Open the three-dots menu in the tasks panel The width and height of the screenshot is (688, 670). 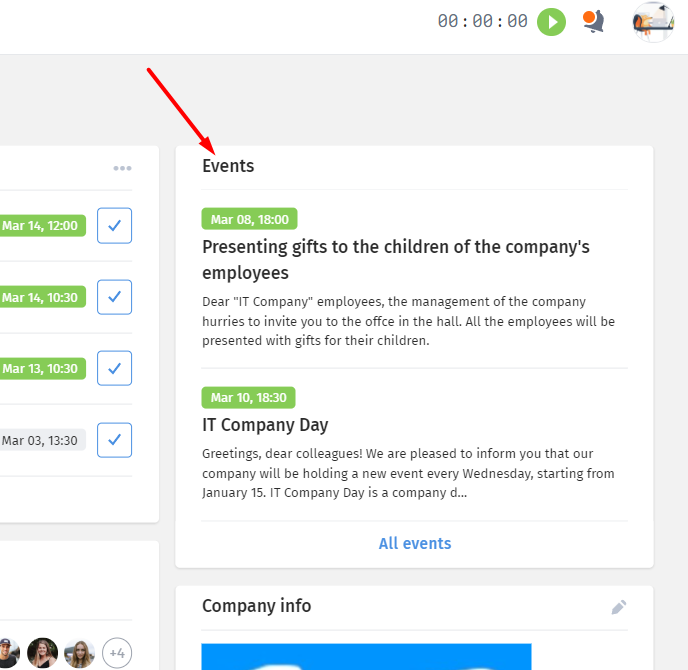tap(122, 168)
